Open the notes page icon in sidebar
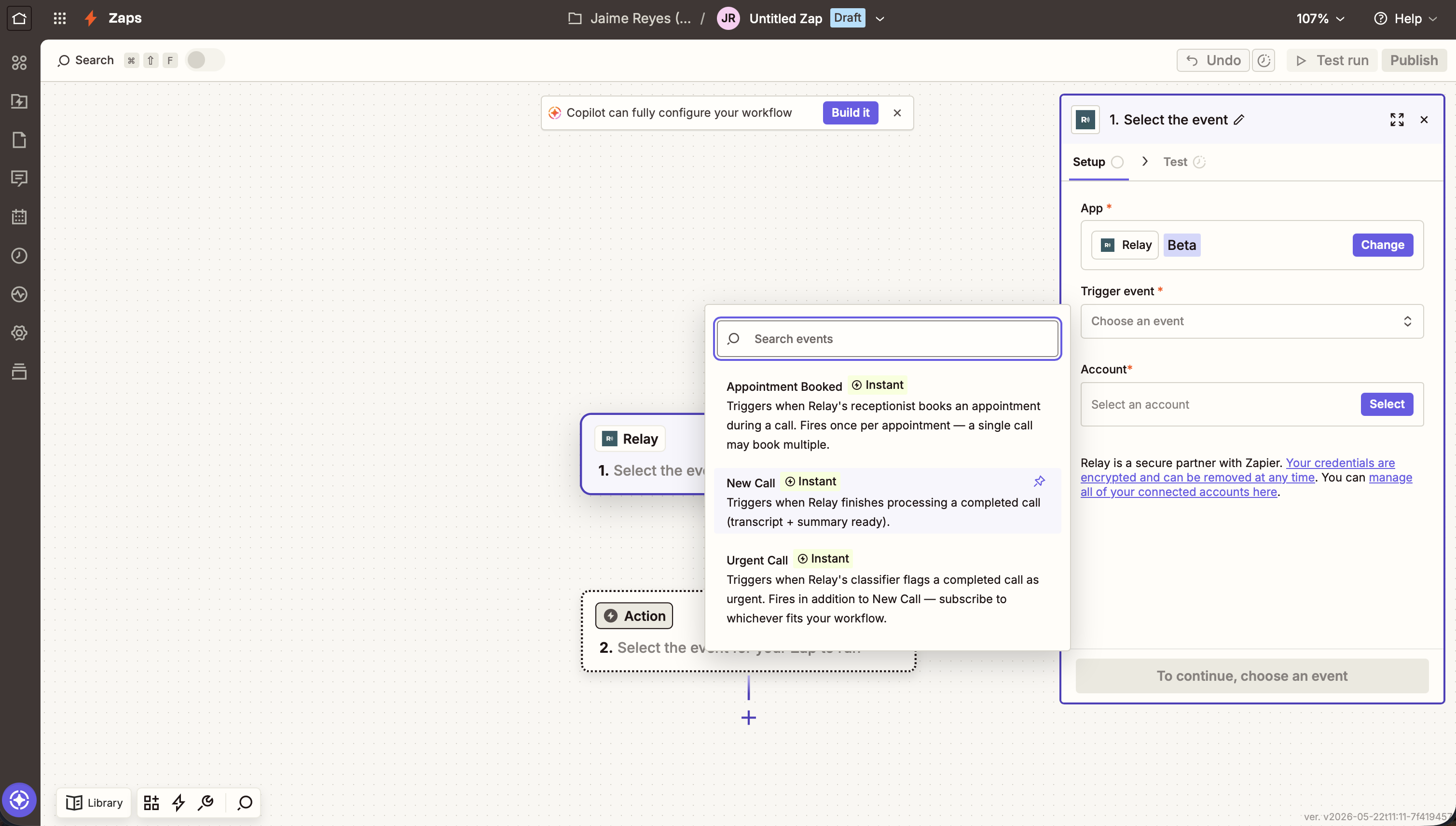1456x826 pixels. coord(19,139)
